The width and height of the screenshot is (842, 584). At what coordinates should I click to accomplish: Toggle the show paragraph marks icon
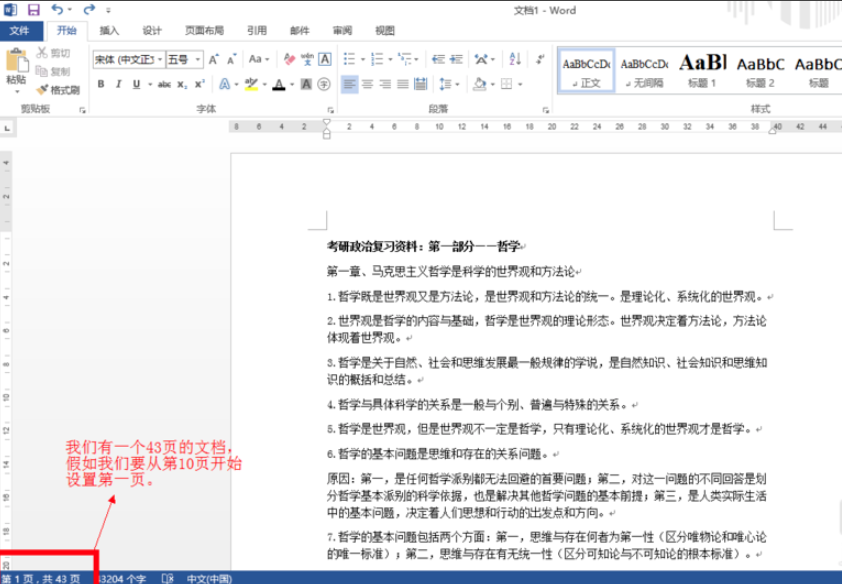click(x=538, y=60)
